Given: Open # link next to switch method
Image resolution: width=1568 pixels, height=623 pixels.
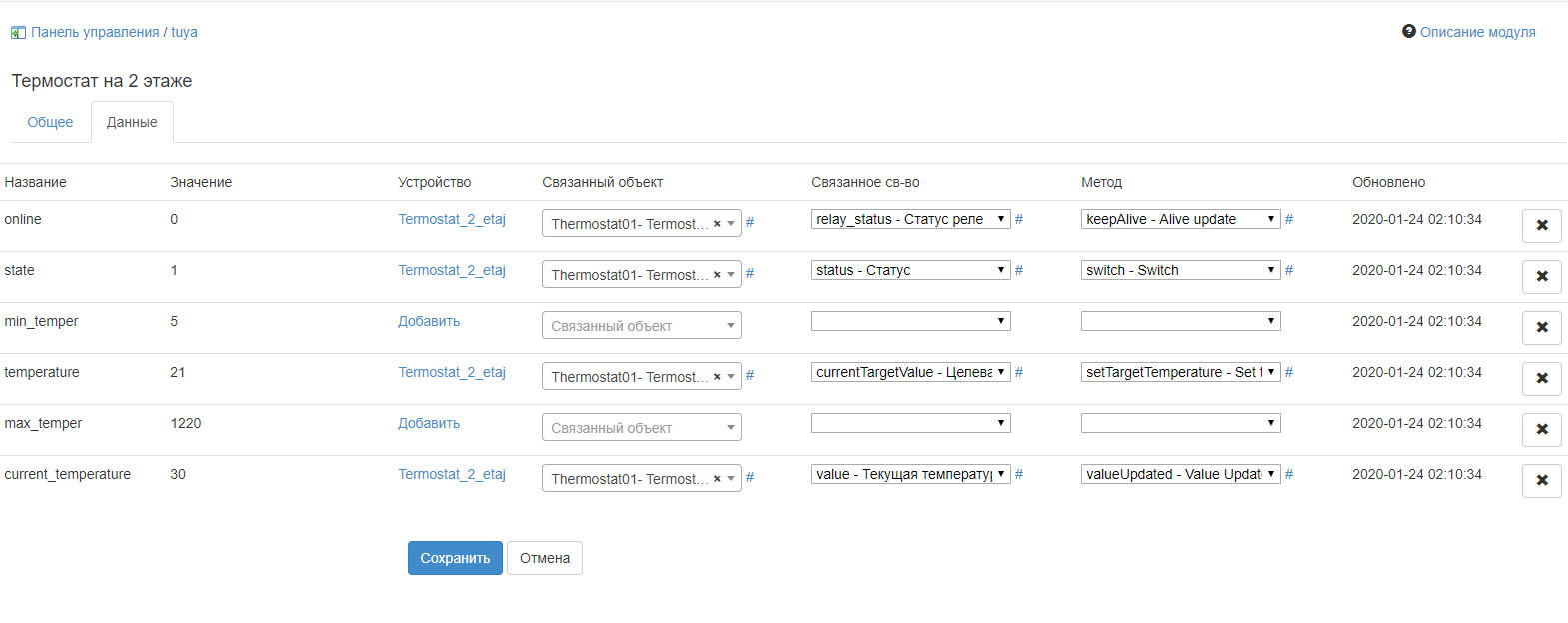Looking at the screenshot, I should (1289, 270).
